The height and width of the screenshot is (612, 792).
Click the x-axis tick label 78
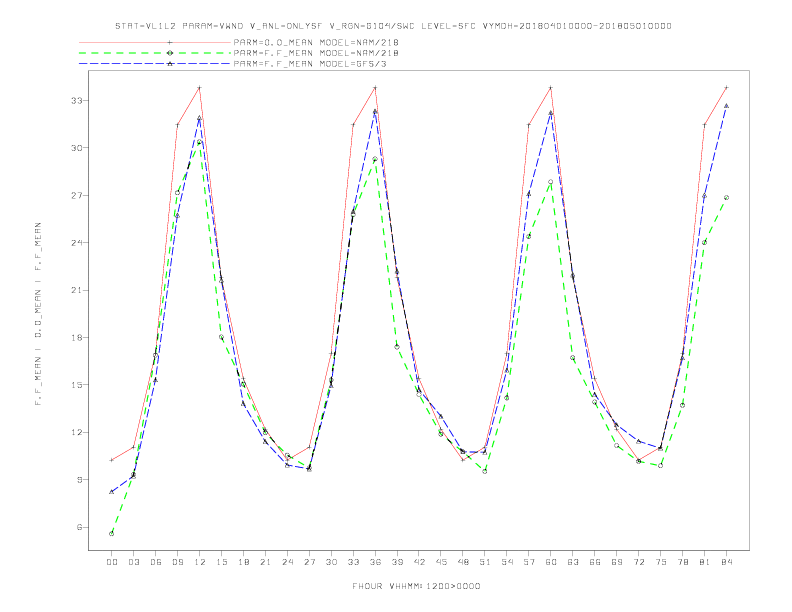click(x=682, y=562)
